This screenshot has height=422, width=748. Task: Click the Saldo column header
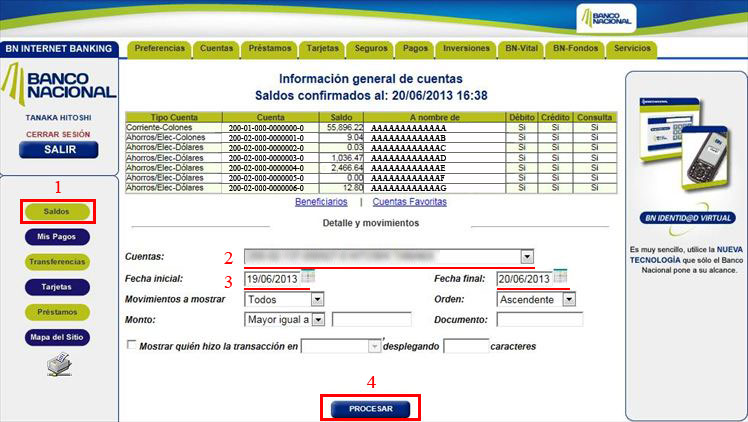coord(341,117)
